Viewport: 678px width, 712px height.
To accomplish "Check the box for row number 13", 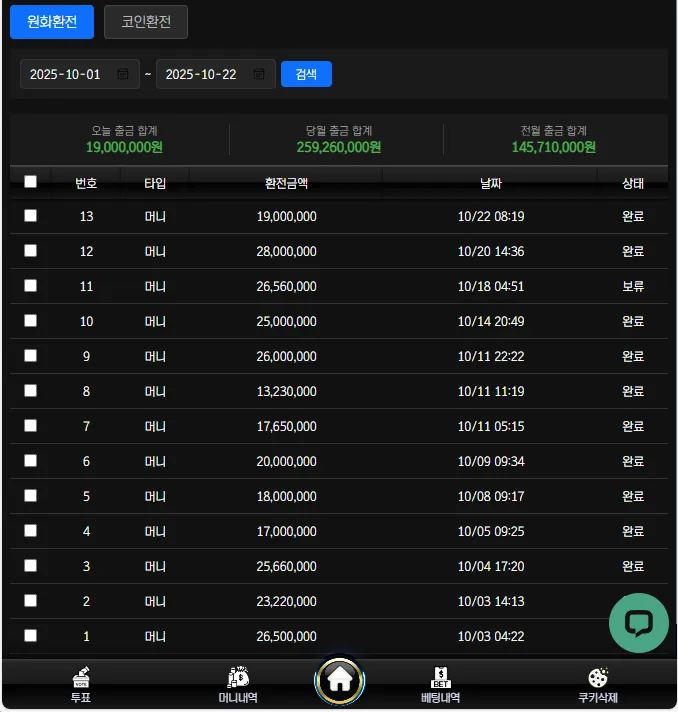I will (30, 215).
